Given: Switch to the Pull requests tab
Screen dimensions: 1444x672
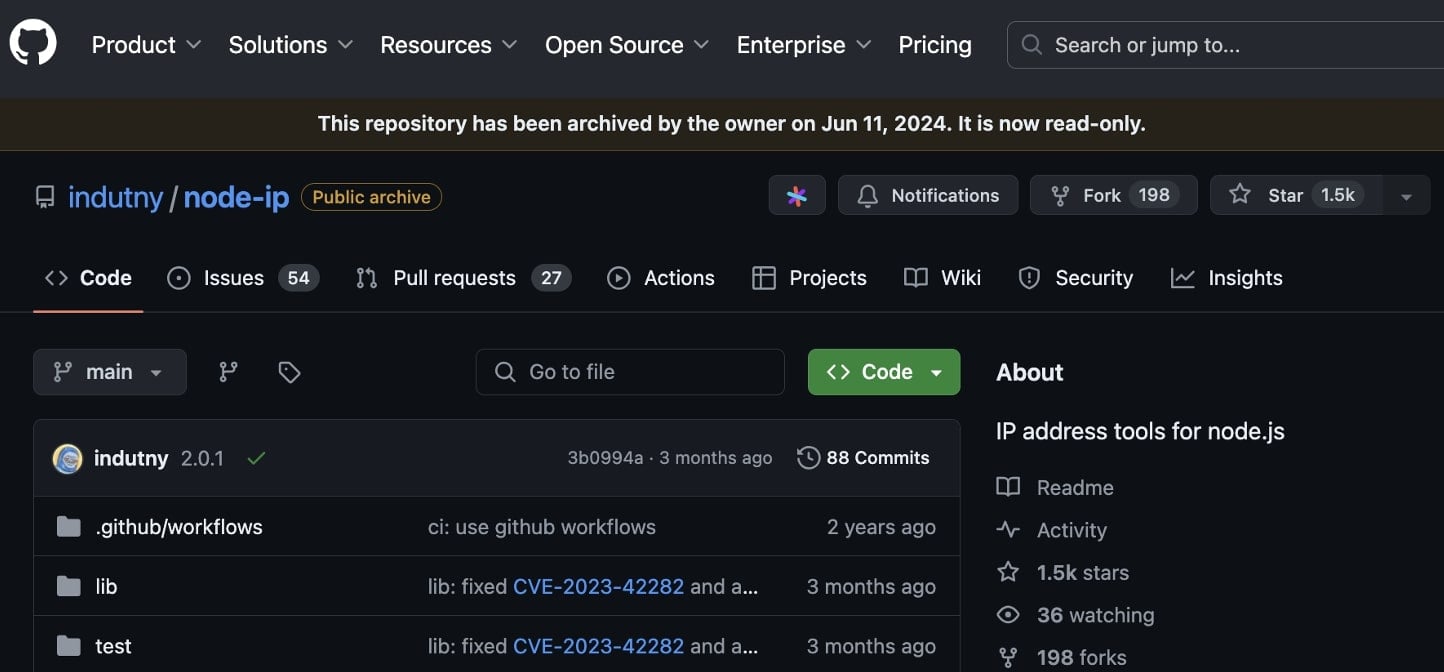Looking at the screenshot, I should click(463, 278).
